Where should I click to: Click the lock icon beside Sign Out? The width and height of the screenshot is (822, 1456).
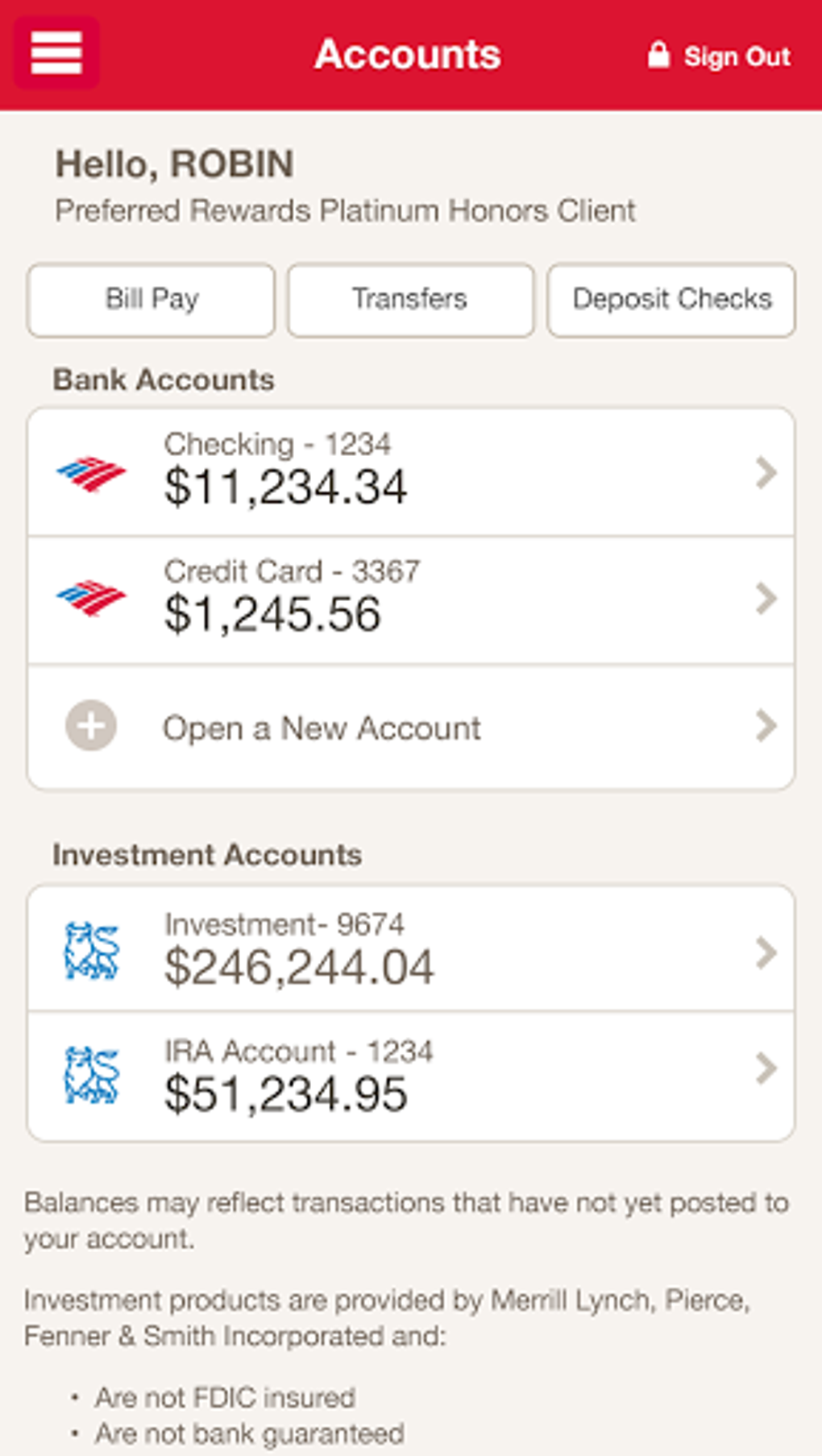click(658, 55)
